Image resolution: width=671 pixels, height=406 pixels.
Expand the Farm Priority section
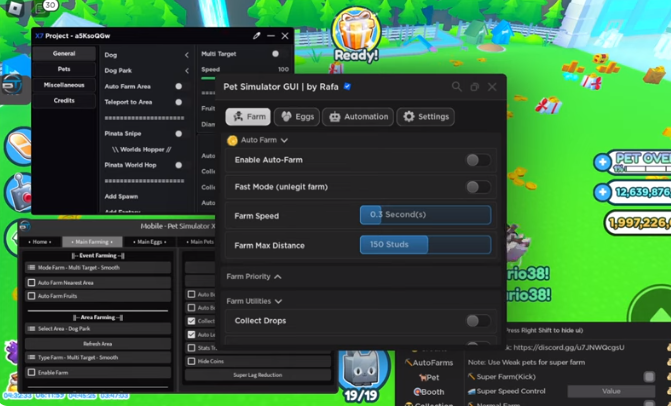click(278, 277)
